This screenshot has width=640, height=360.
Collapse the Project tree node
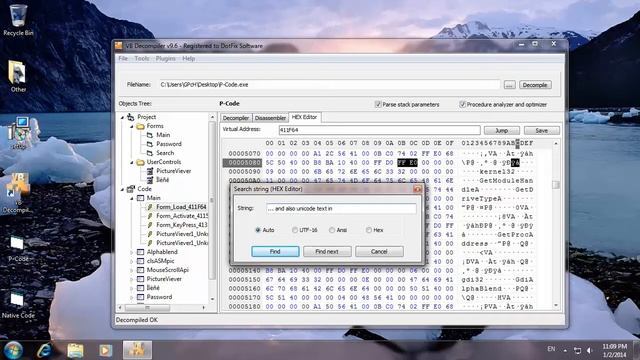122,118
